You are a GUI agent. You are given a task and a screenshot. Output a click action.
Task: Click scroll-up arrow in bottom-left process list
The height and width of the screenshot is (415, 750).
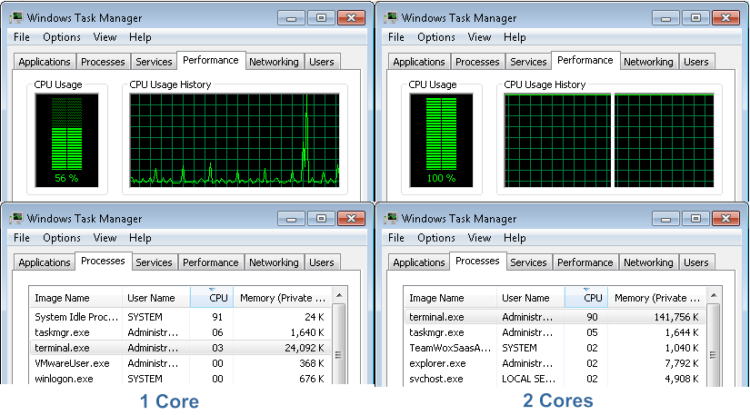tap(339, 295)
